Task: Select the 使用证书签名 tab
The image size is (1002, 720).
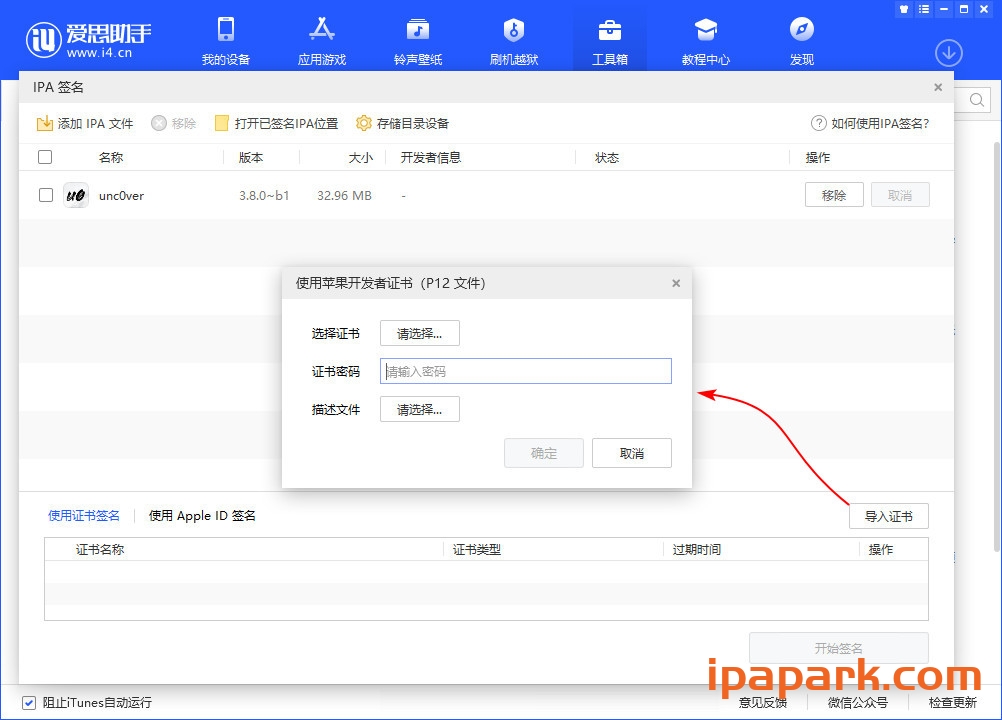Action: pyautogui.click(x=84, y=516)
